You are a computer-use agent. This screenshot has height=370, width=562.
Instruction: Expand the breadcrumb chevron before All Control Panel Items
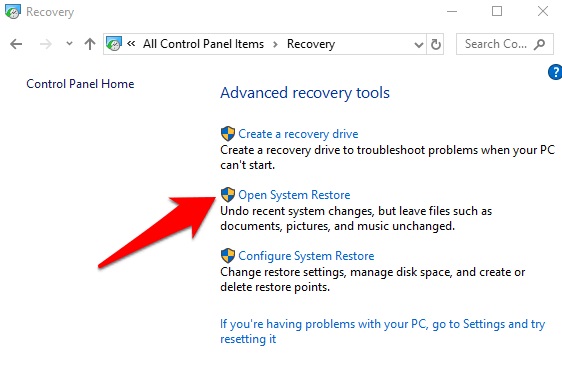[x=131, y=44]
